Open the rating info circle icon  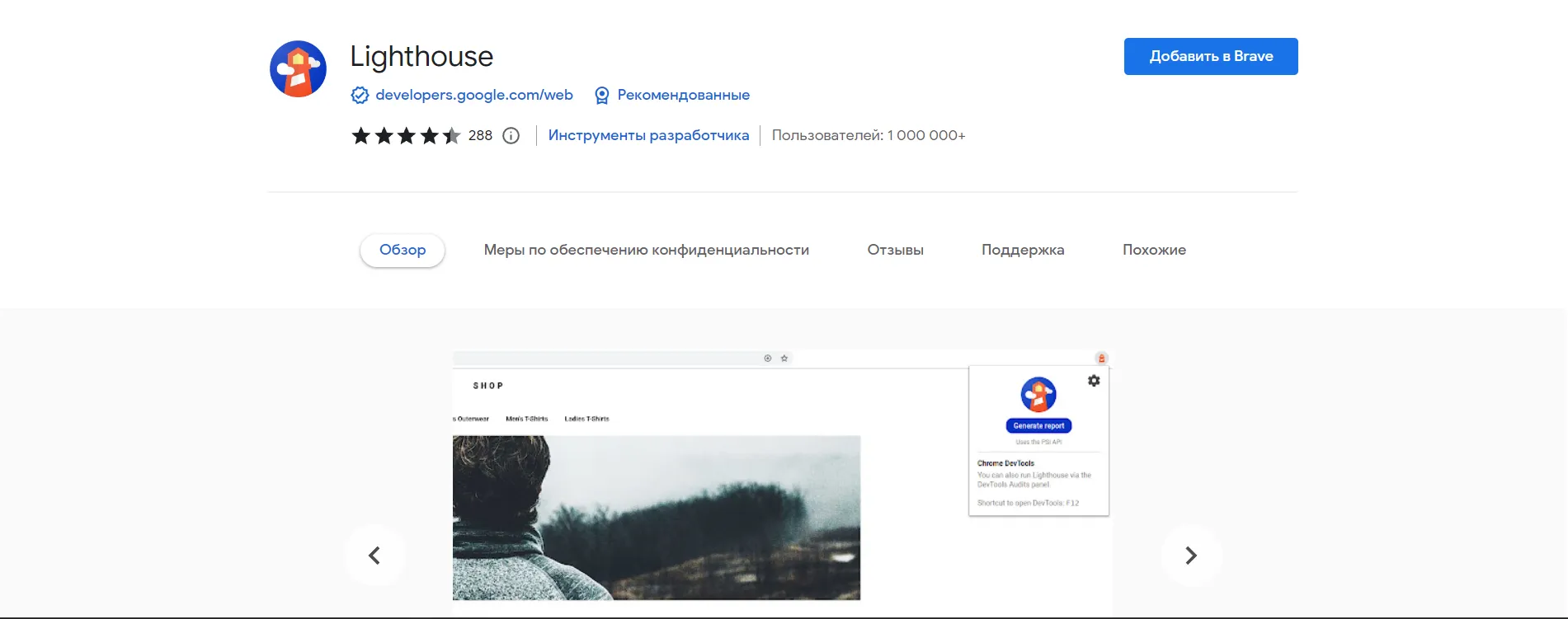[511, 136]
